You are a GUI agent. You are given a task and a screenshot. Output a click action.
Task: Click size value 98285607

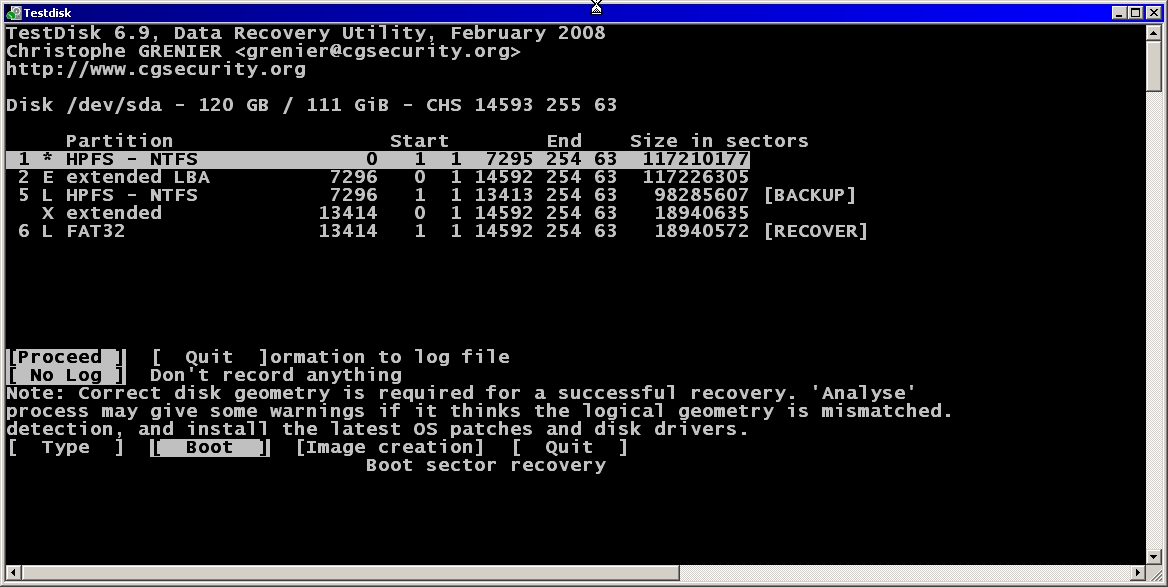click(x=702, y=195)
